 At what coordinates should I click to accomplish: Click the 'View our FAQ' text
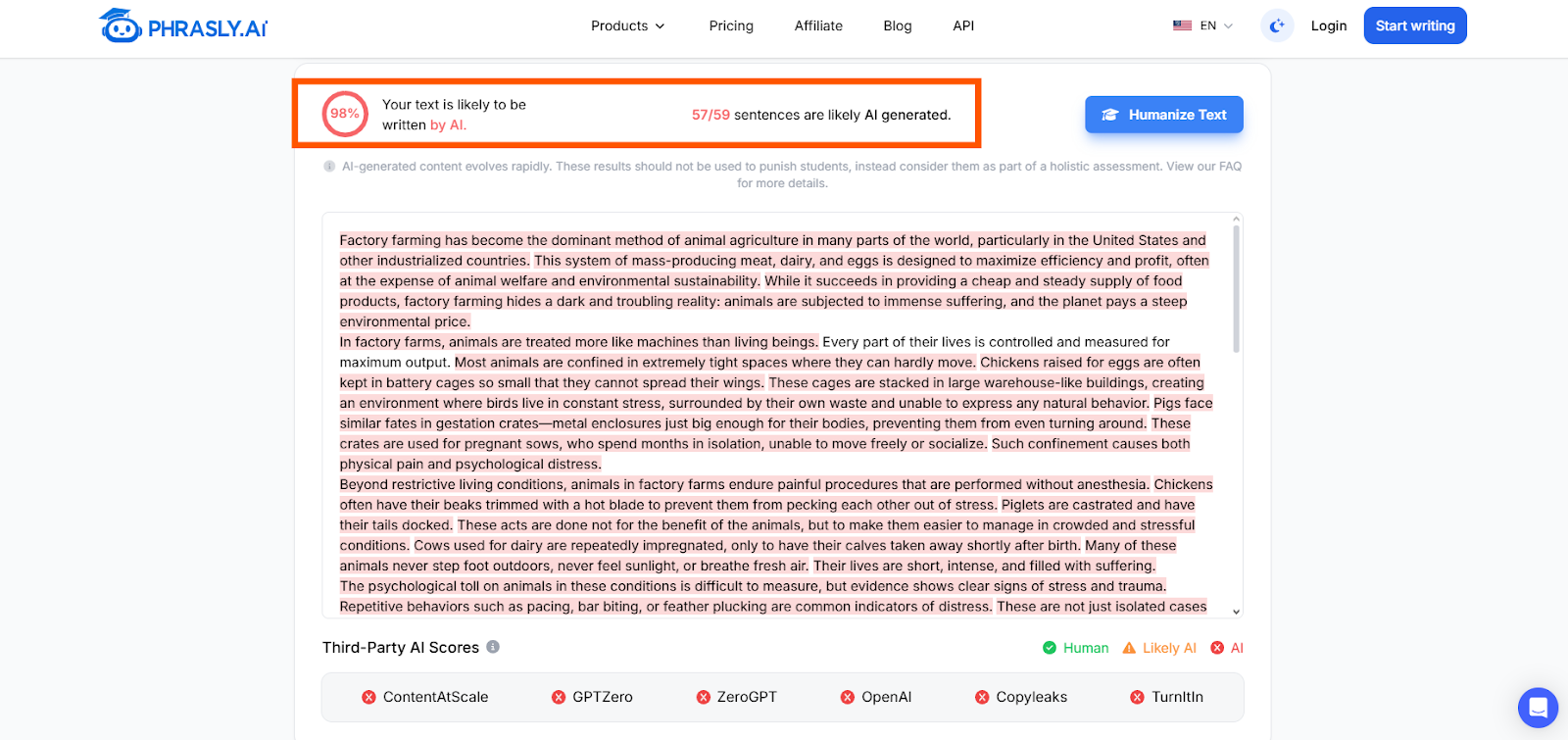click(1203, 167)
